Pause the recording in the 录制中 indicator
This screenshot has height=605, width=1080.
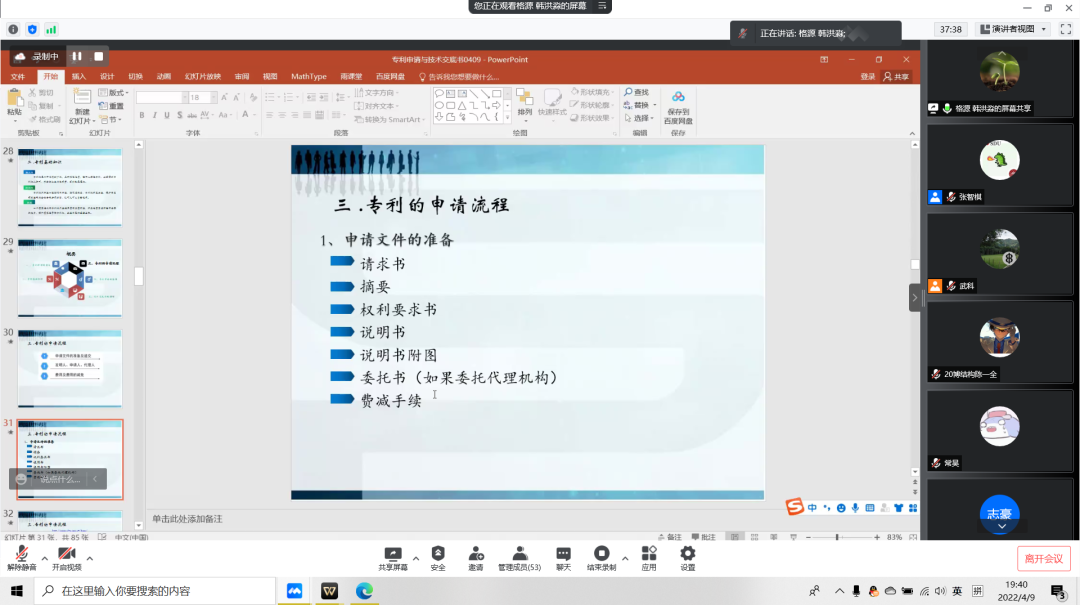[77, 56]
